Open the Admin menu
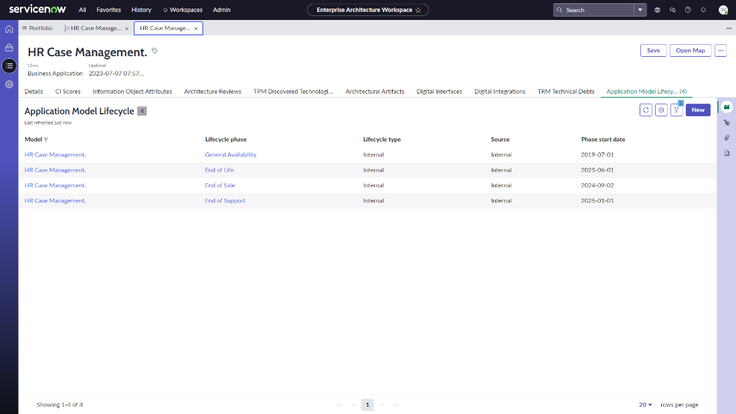The width and height of the screenshot is (736, 414). [x=222, y=10]
